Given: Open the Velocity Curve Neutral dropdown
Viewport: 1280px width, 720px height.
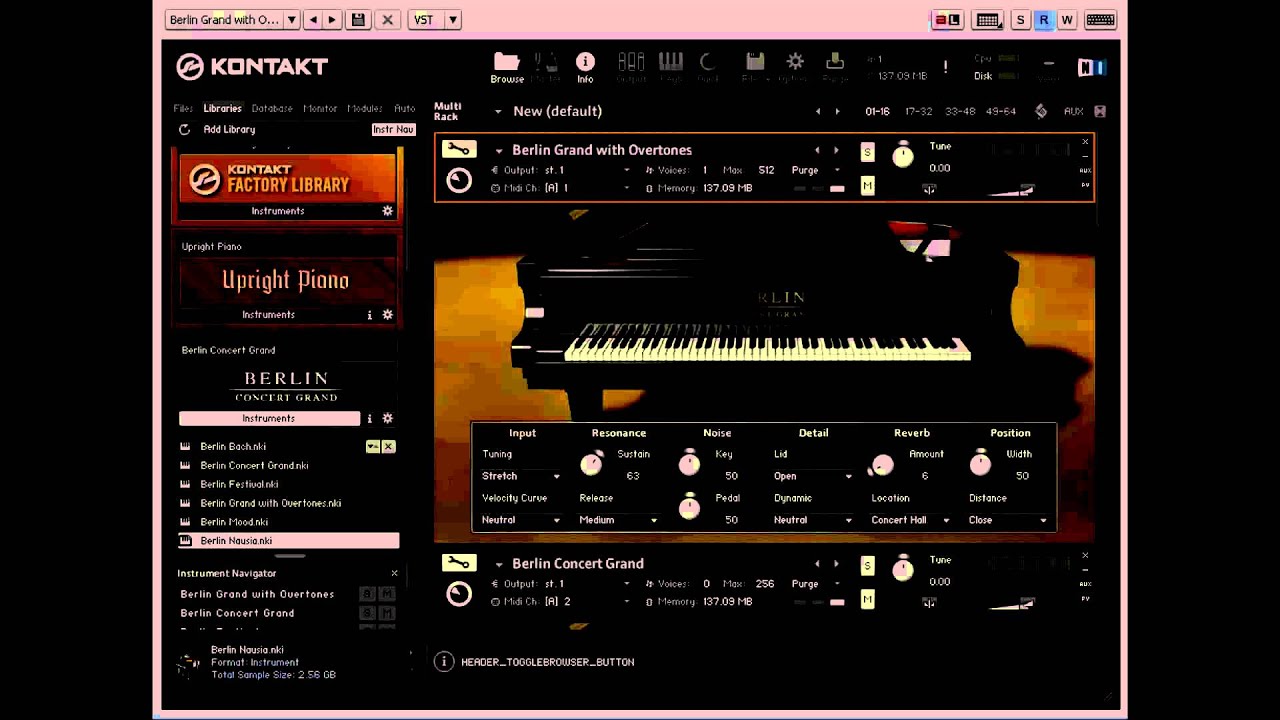Looking at the screenshot, I should (x=521, y=520).
